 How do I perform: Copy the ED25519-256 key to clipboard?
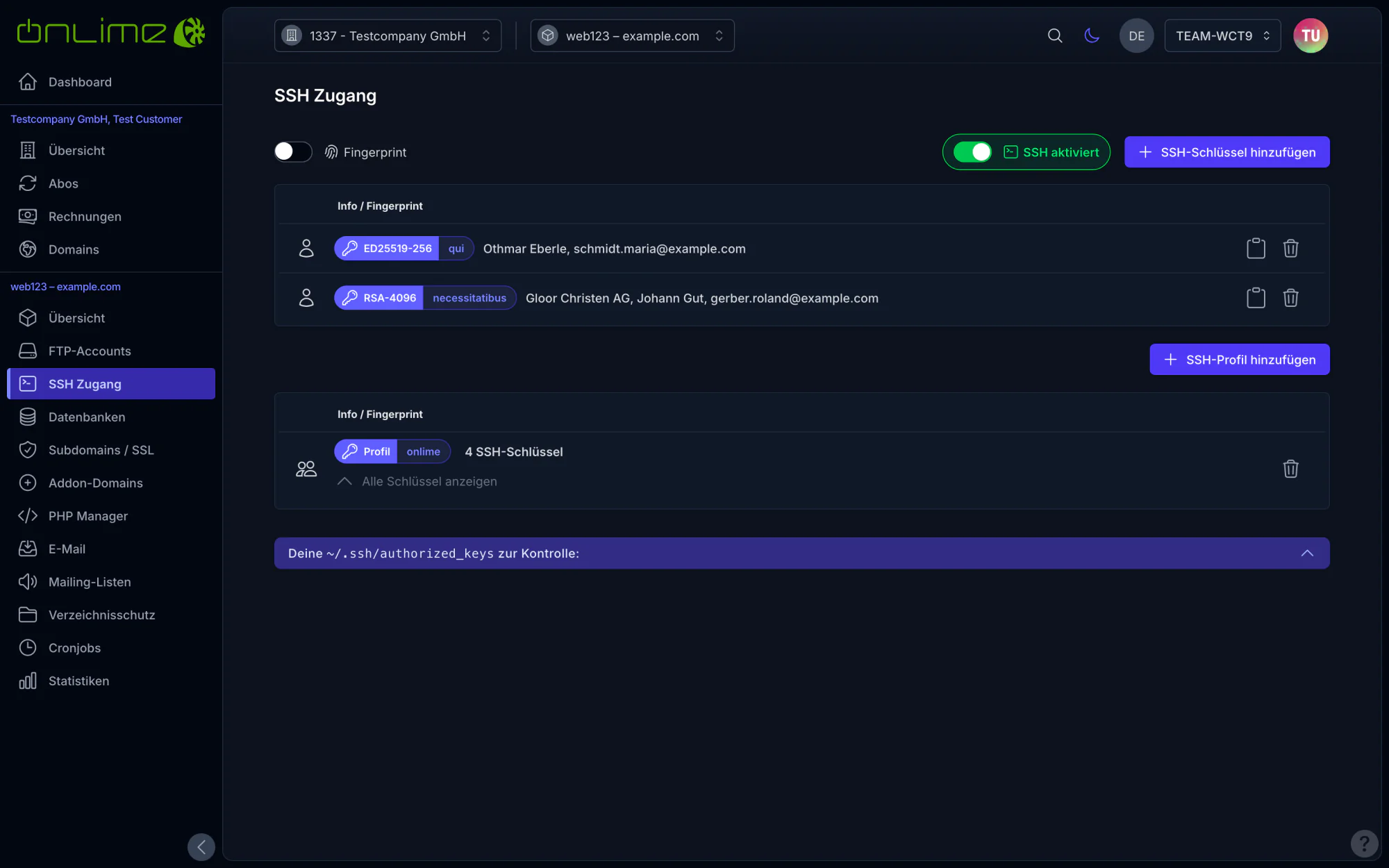click(x=1256, y=248)
